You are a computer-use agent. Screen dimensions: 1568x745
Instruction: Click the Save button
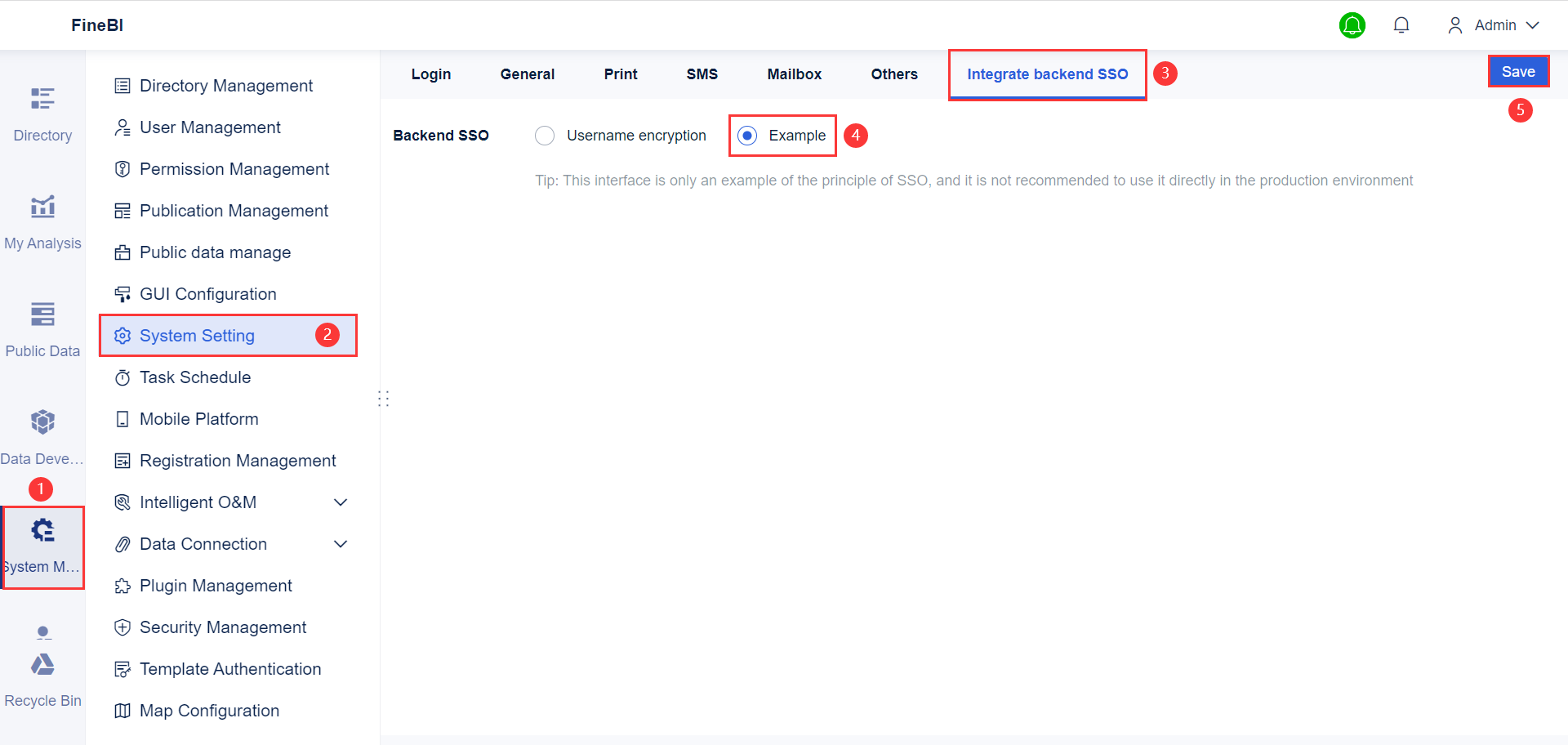1518,70
